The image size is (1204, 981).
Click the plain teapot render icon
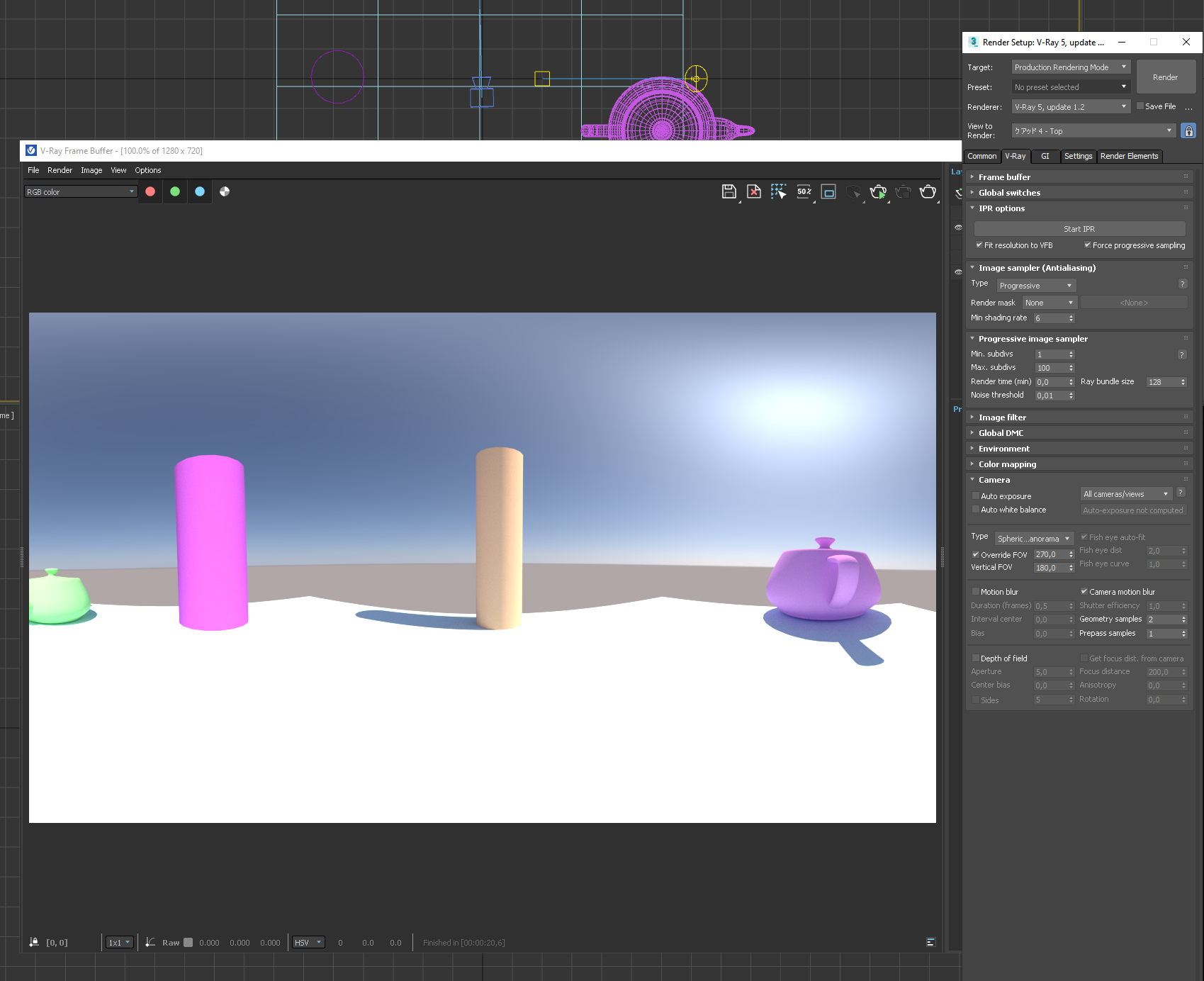(928, 191)
